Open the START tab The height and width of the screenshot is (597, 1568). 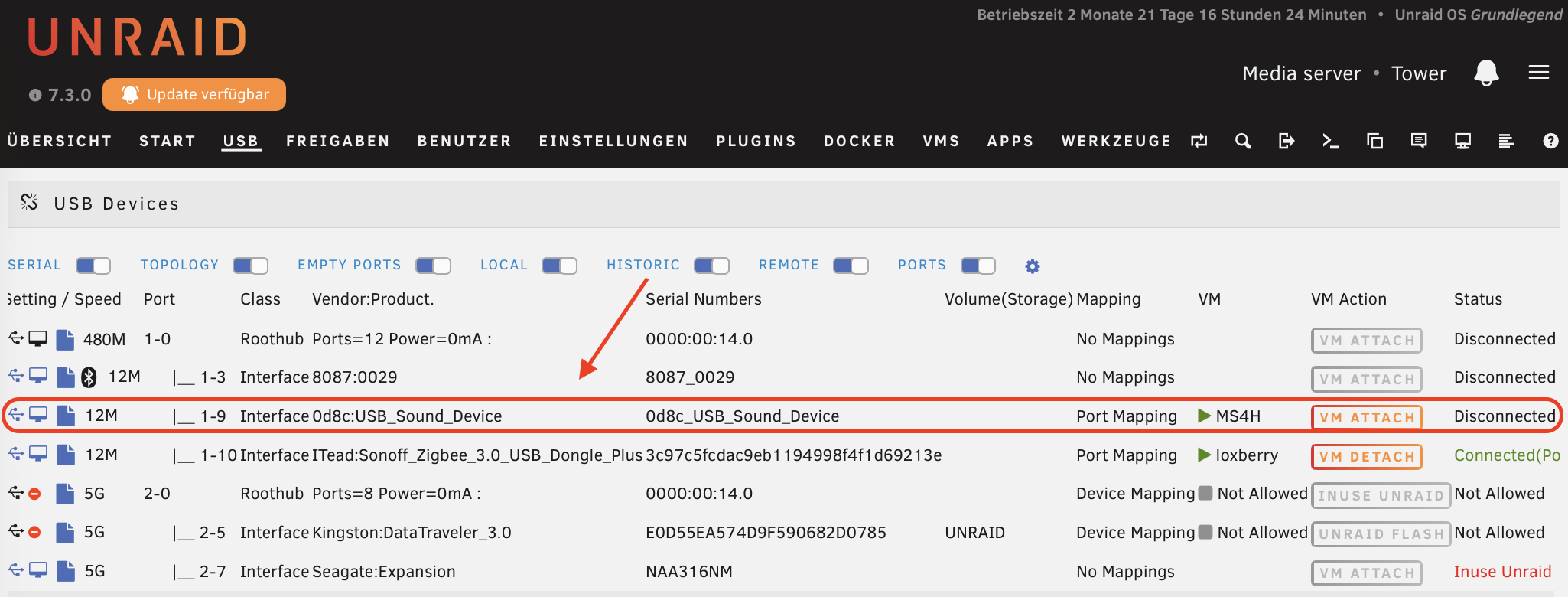click(168, 141)
